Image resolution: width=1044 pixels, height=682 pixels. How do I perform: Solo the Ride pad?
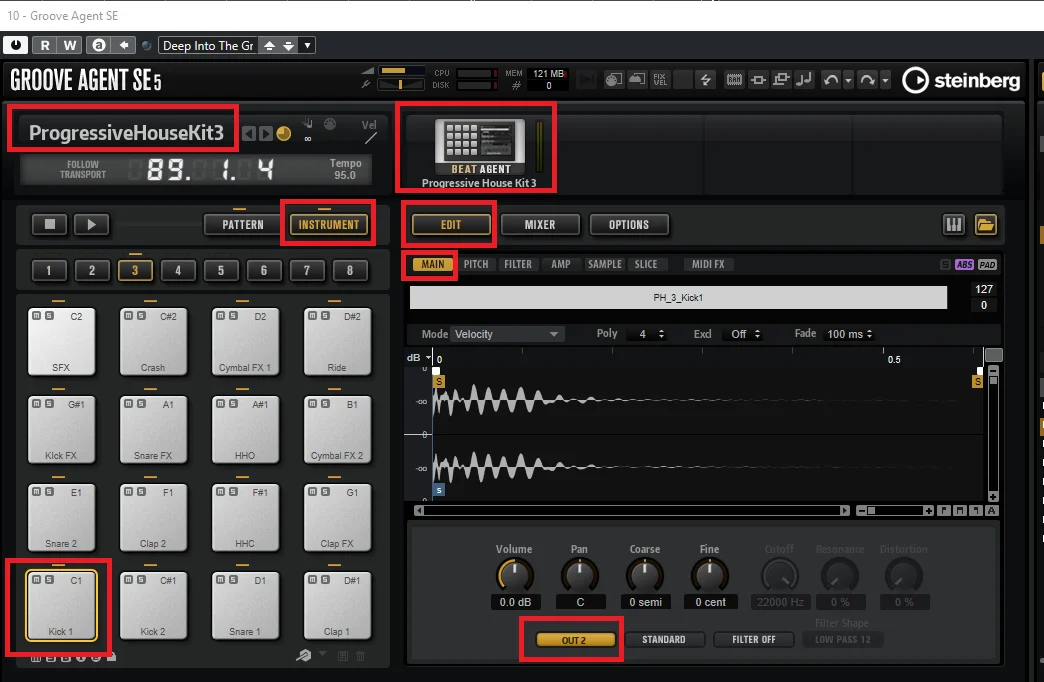pyautogui.click(x=325, y=316)
